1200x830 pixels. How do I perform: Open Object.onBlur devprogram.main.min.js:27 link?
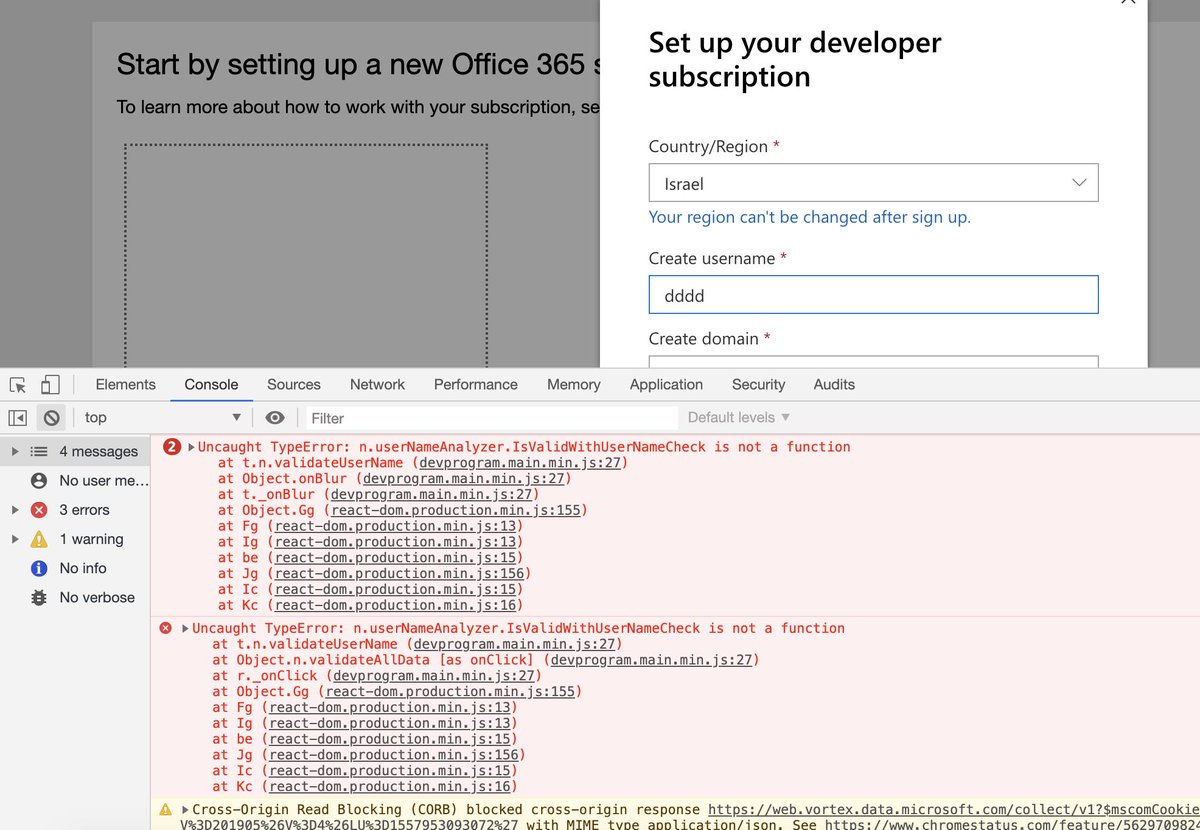464,479
